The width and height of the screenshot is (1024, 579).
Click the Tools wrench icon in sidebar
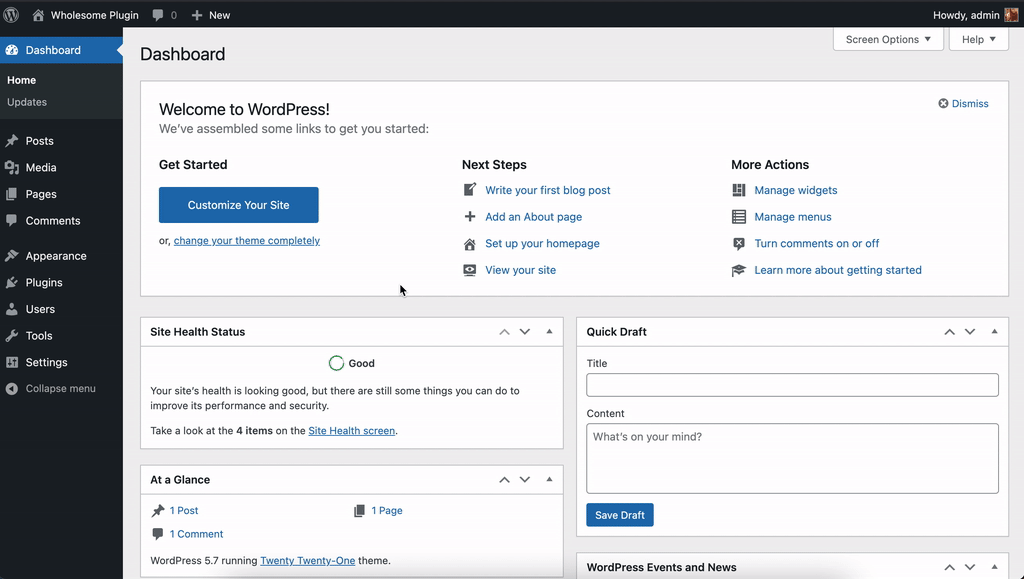(12, 336)
